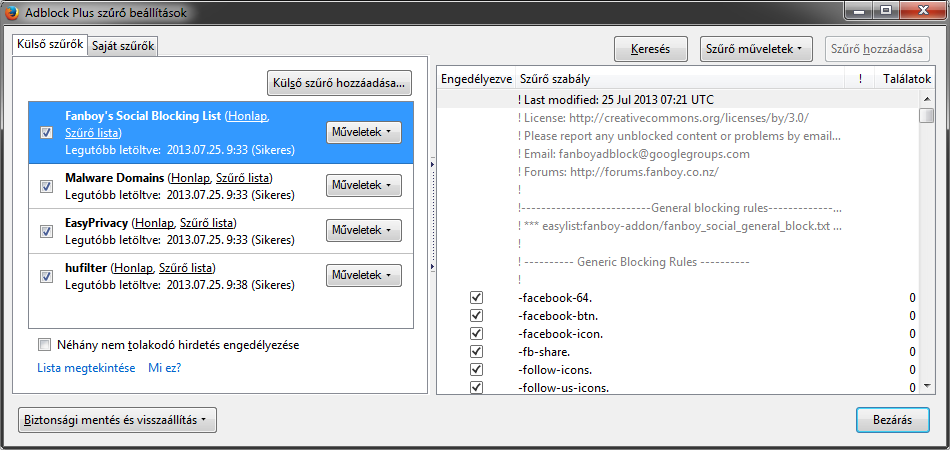
Task: Select the Malware Domains subscription name
Action: click(115, 178)
